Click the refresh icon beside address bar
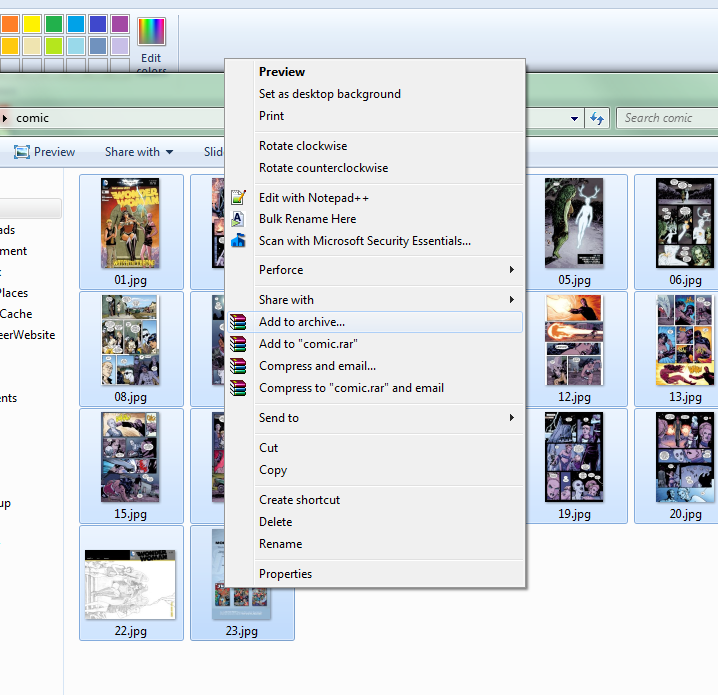 (597, 118)
